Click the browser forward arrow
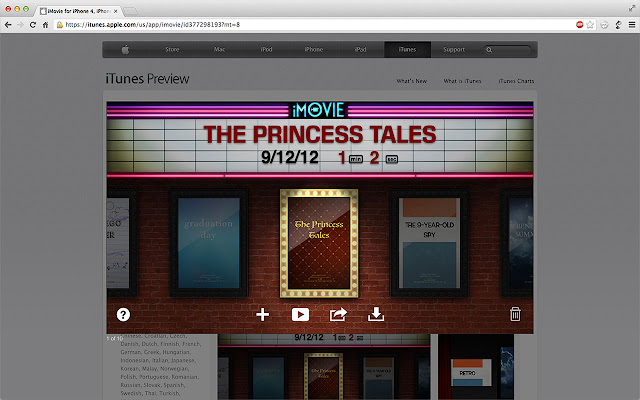The height and width of the screenshot is (400, 640). (20, 25)
